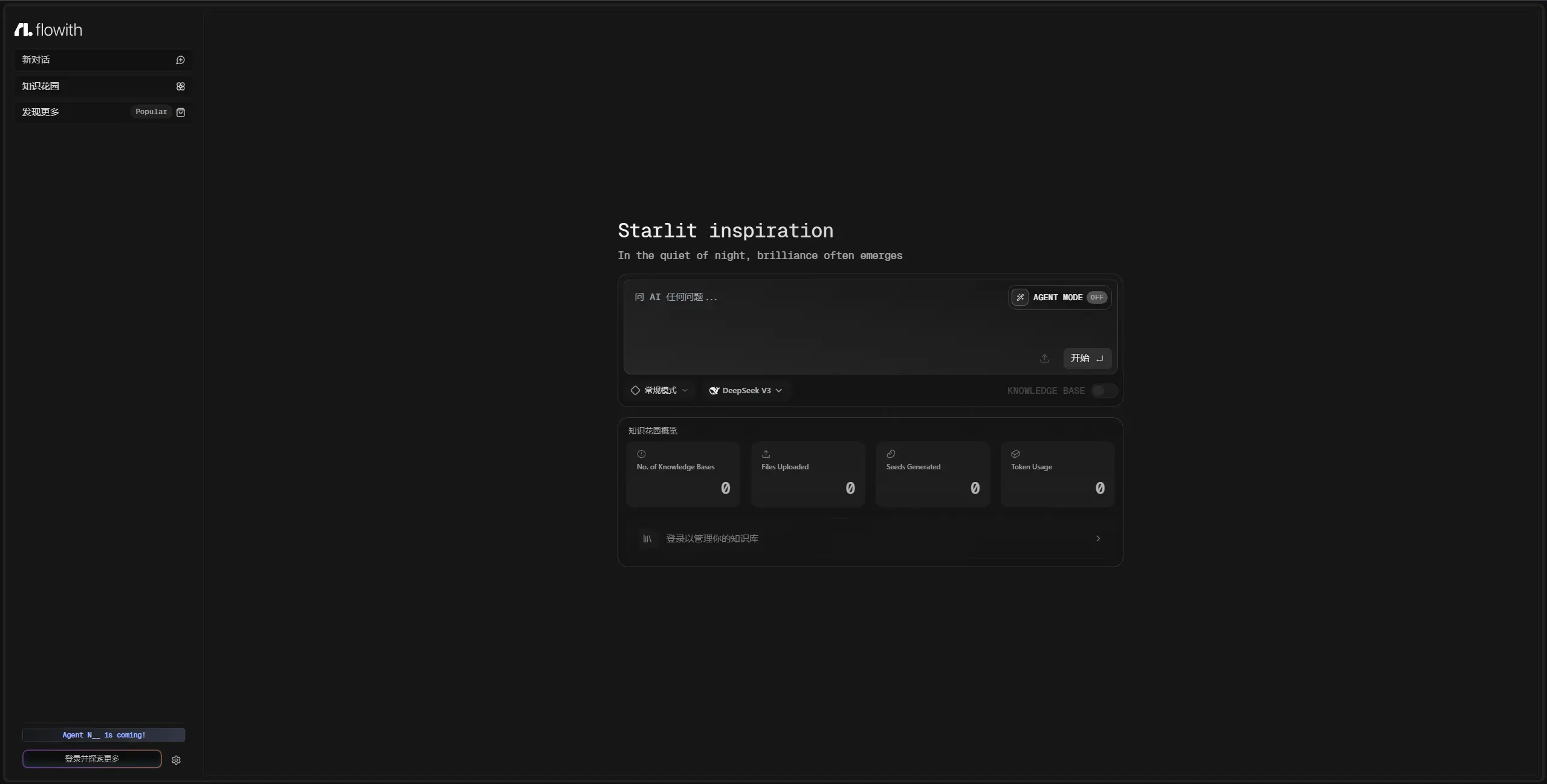
Task: Click the agent mode wand icon
Action: tap(1020, 297)
